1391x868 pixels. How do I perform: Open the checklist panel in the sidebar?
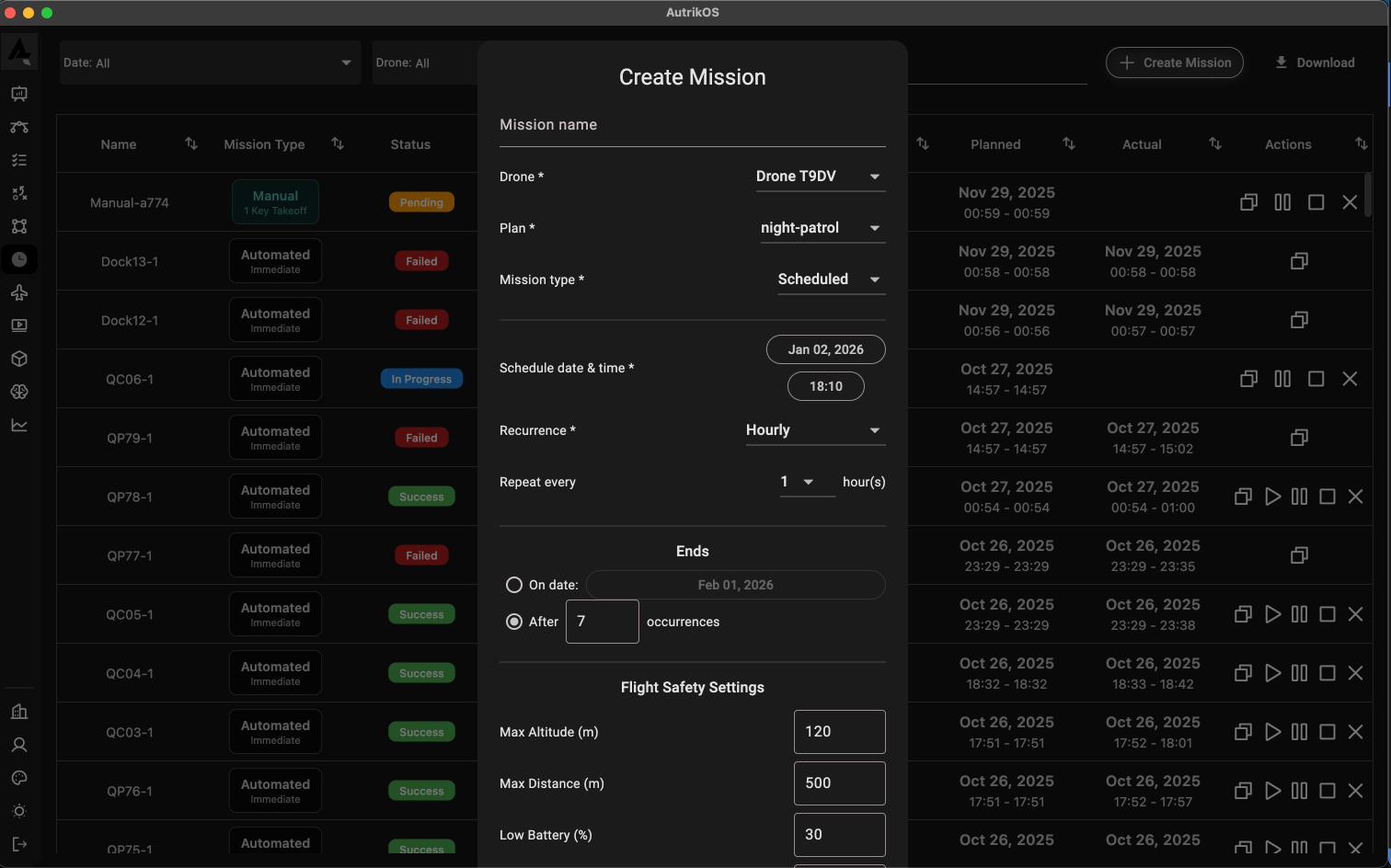coord(20,160)
